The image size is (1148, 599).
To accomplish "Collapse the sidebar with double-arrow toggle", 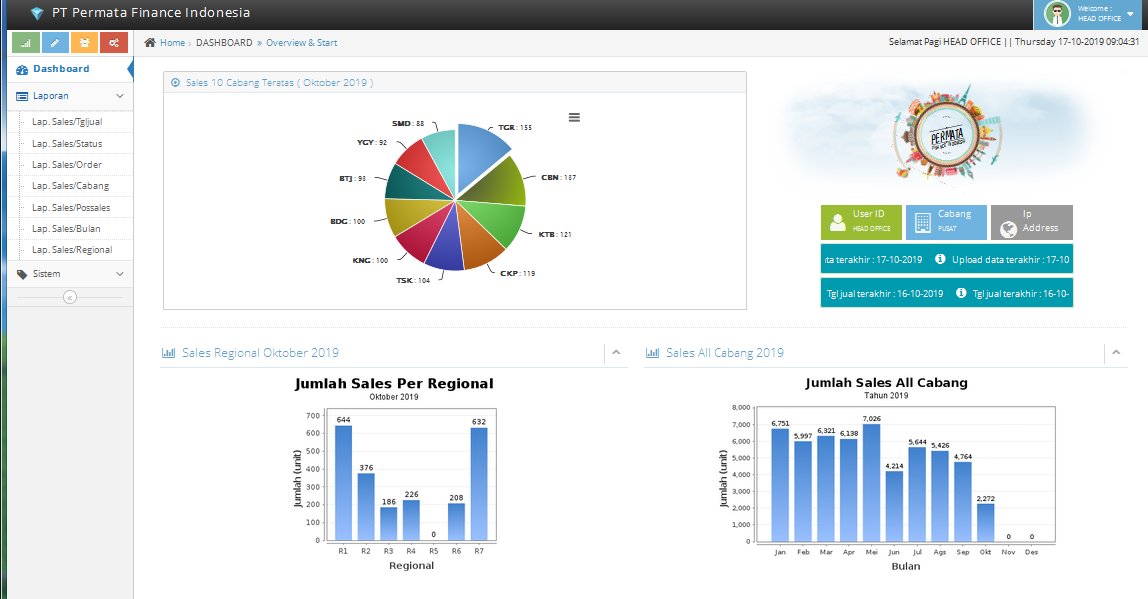I will point(70,297).
